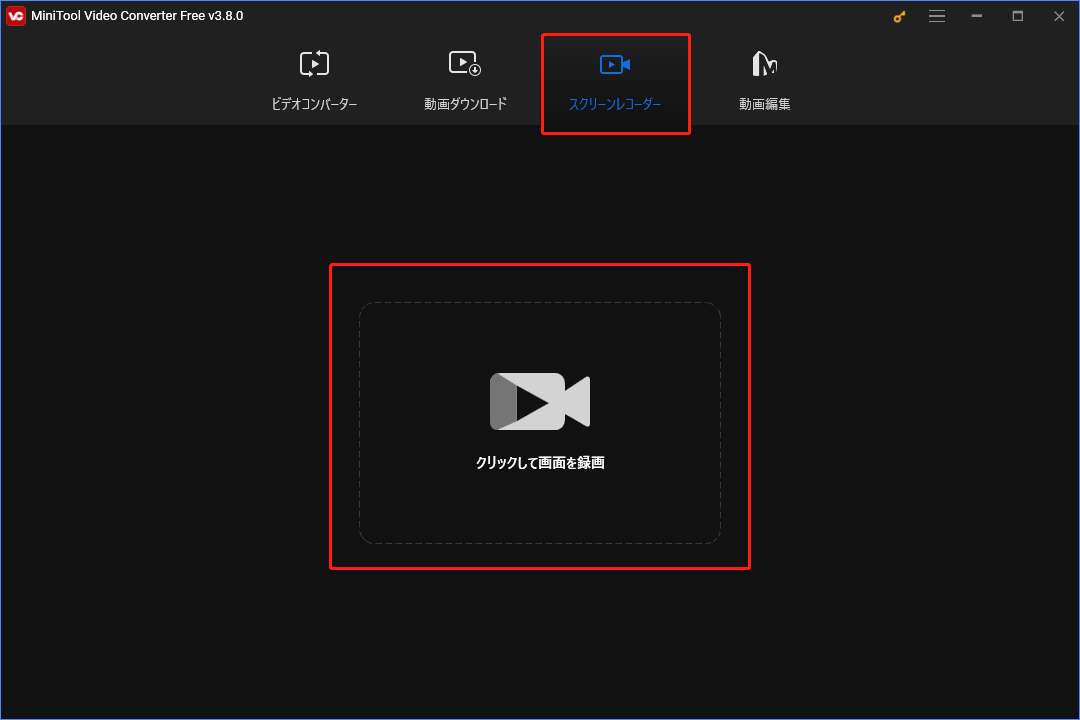Viewport: 1080px width, 720px height.
Task: Click the MiniTool VC logo icon
Action: click(16, 16)
